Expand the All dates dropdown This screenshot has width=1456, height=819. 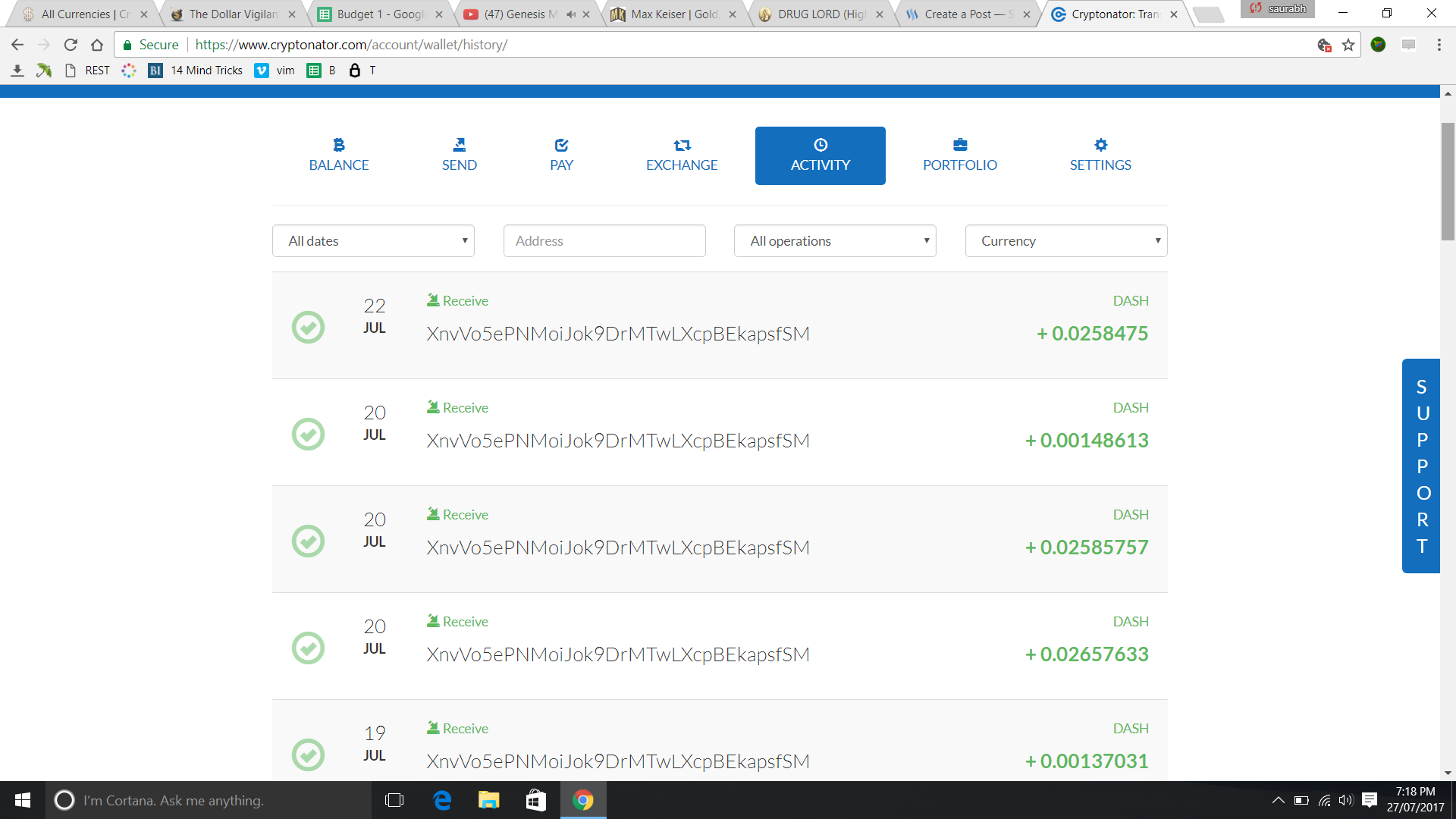[373, 240]
